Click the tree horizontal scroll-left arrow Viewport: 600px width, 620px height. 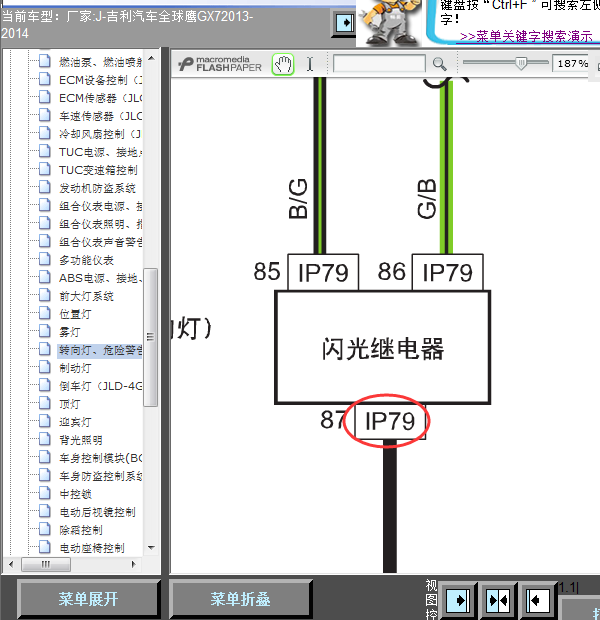pos(11,564)
